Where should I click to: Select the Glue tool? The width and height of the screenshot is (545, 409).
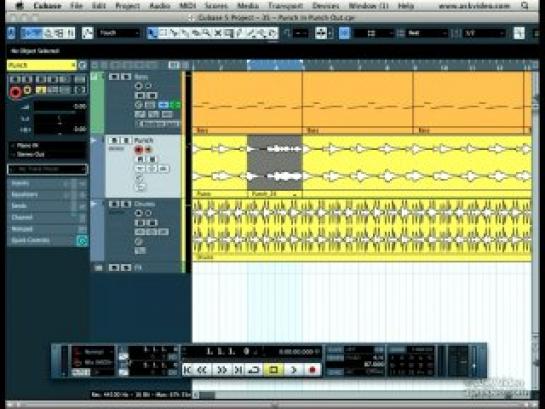[x=185, y=33]
